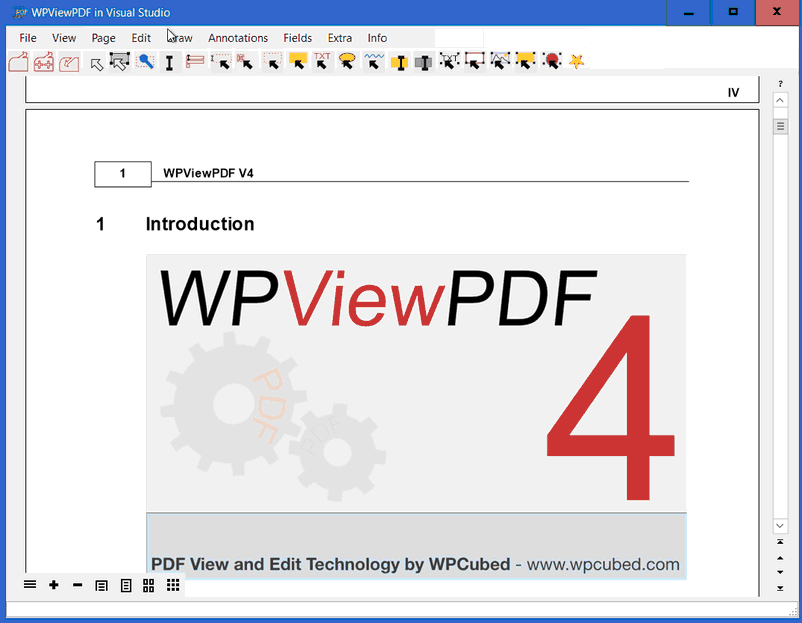Click the yellow rectangle annotation tool
This screenshot has height=623, width=802.
(298, 61)
